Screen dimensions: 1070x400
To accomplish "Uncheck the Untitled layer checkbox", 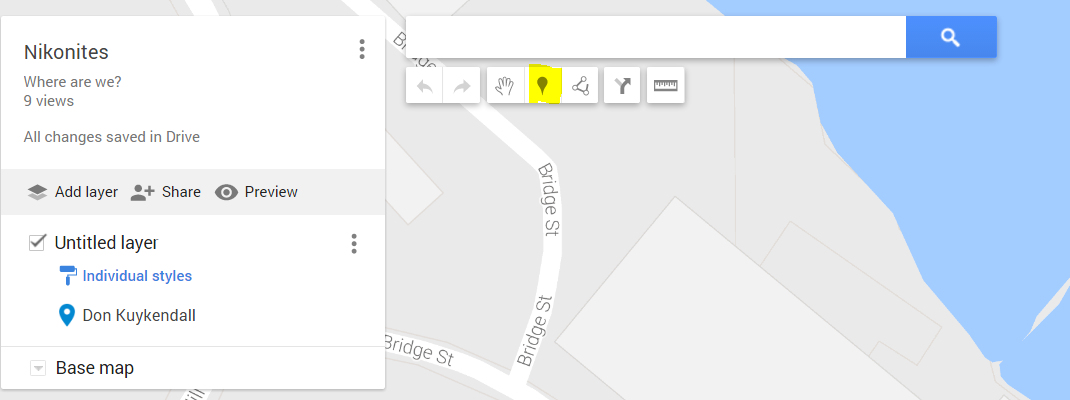I will (x=37, y=242).
